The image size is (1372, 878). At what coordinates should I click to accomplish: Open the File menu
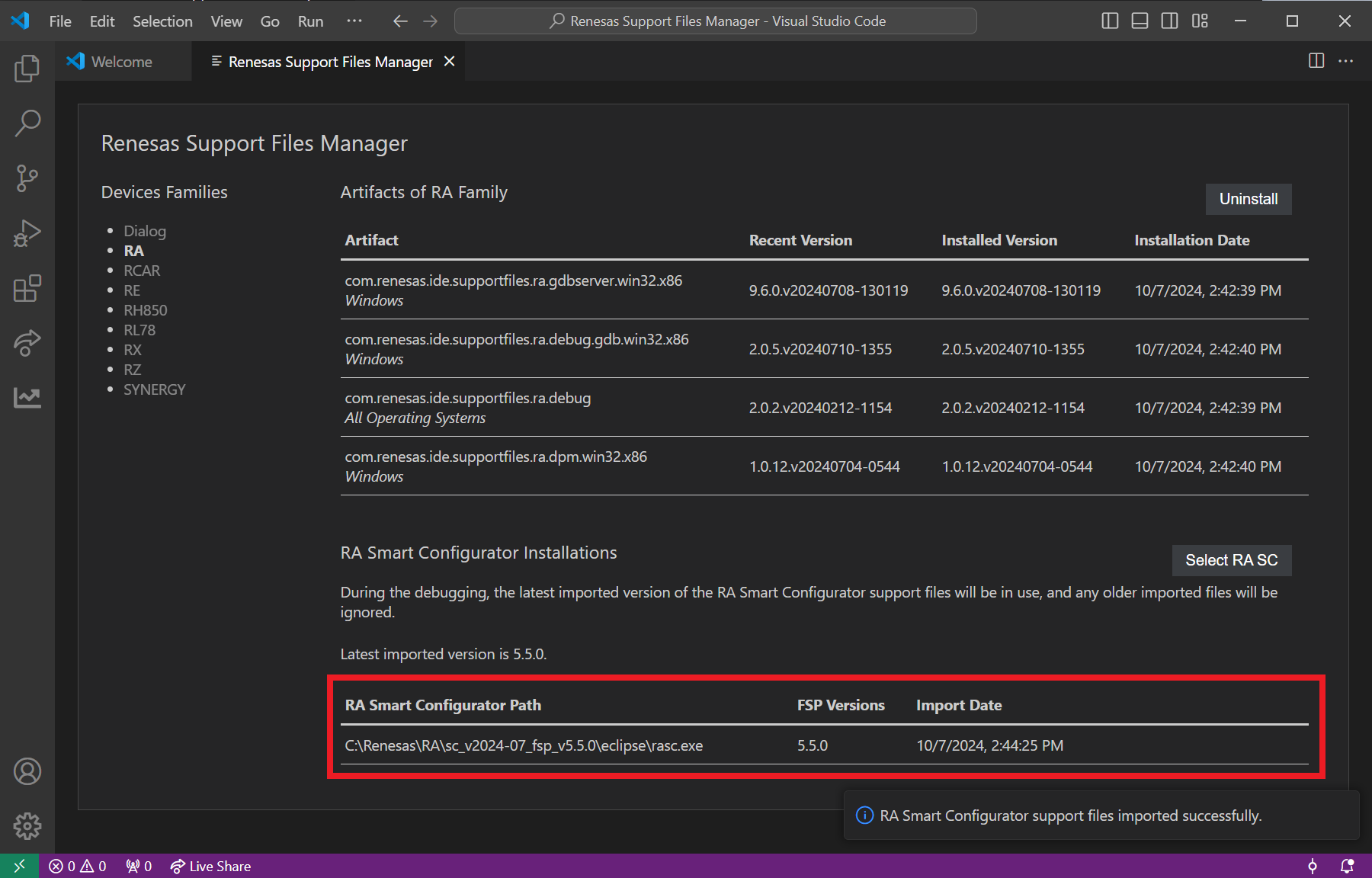pos(60,21)
